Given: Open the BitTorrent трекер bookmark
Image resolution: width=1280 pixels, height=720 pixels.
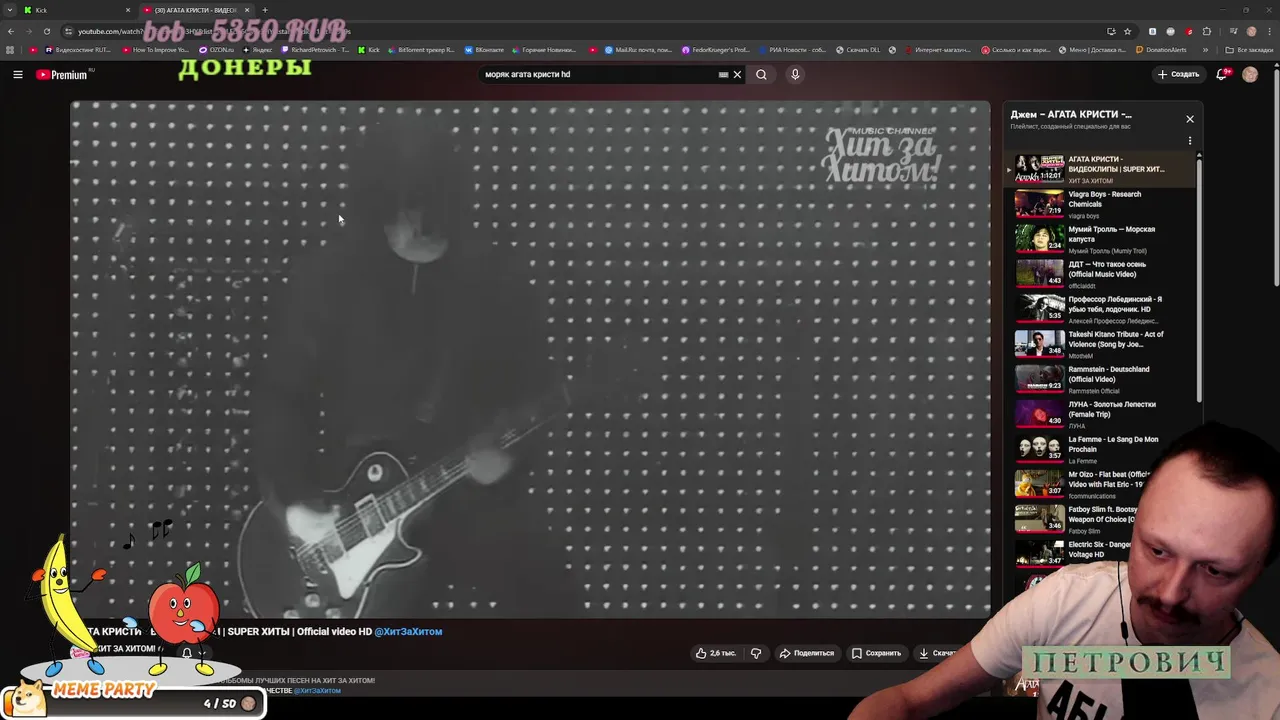Looking at the screenshot, I should tap(420, 50).
